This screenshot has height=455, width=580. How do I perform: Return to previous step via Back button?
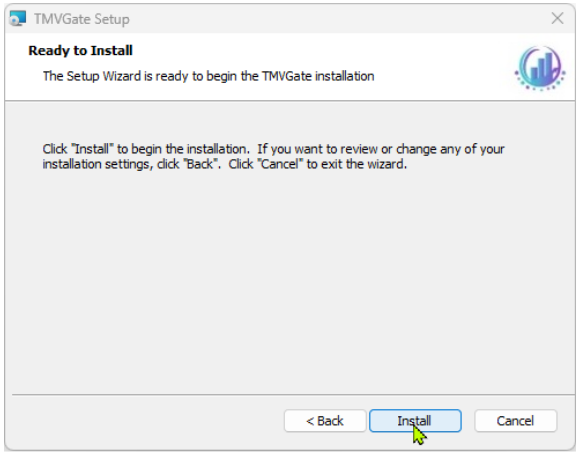click(325, 421)
